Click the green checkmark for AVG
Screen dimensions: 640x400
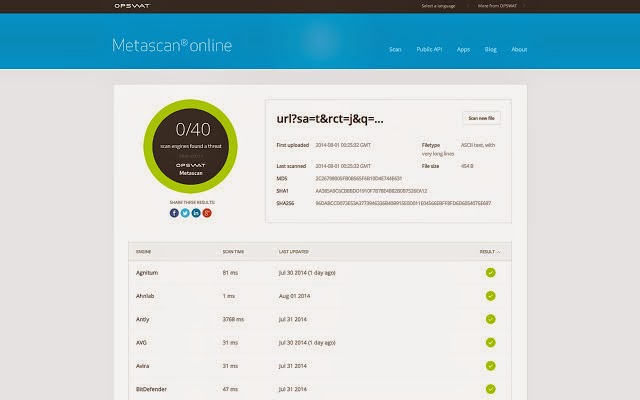tap(491, 342)
